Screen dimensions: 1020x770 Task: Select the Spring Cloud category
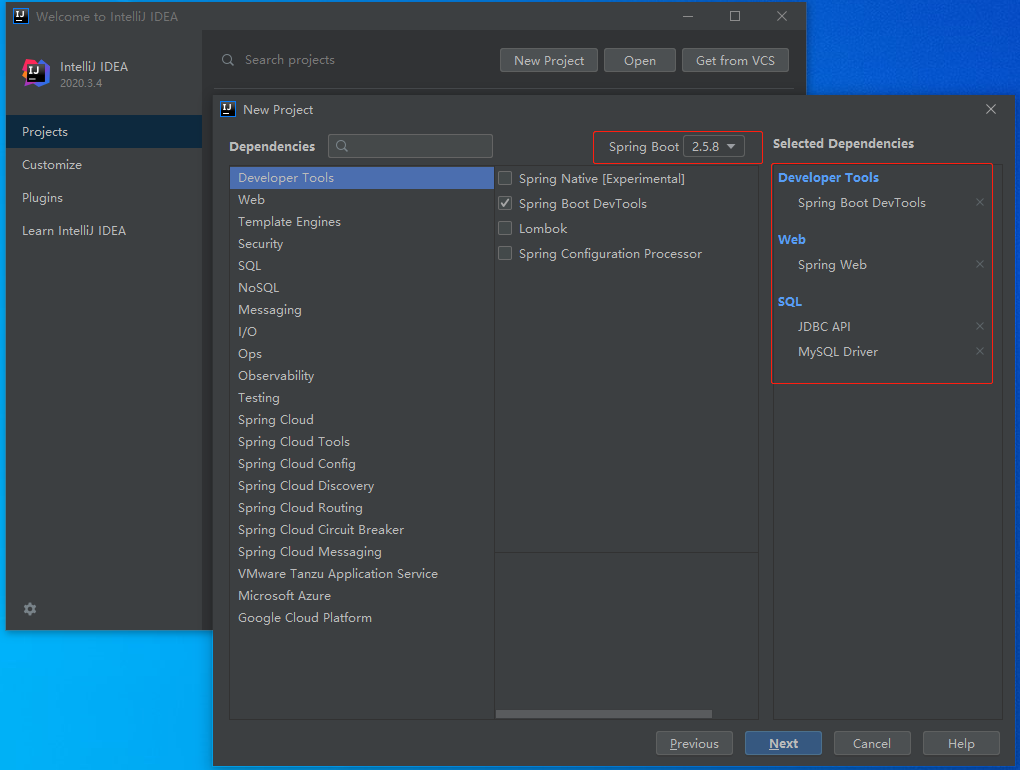coord(362,419)
